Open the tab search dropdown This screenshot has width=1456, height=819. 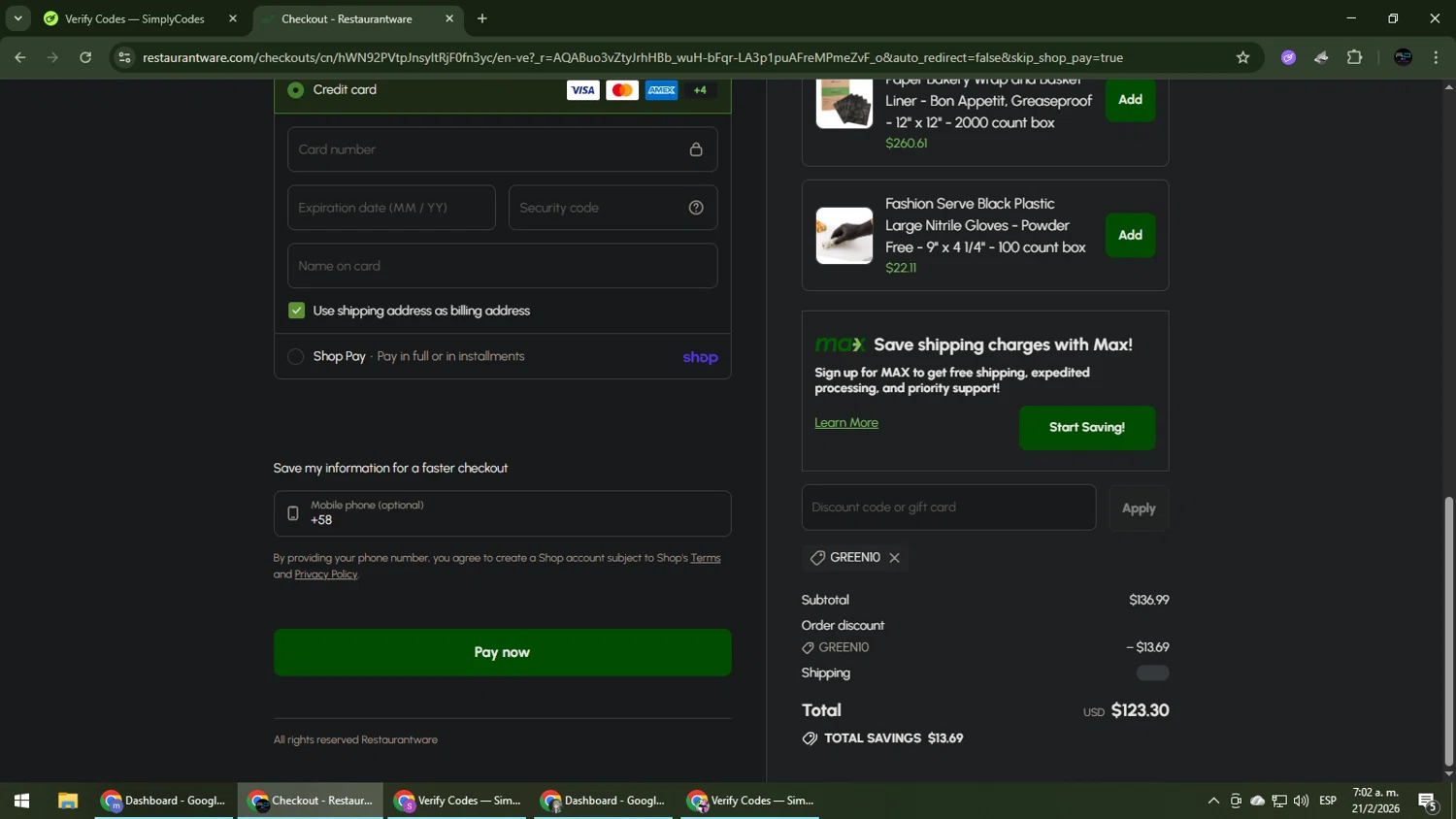pos(17,18)
